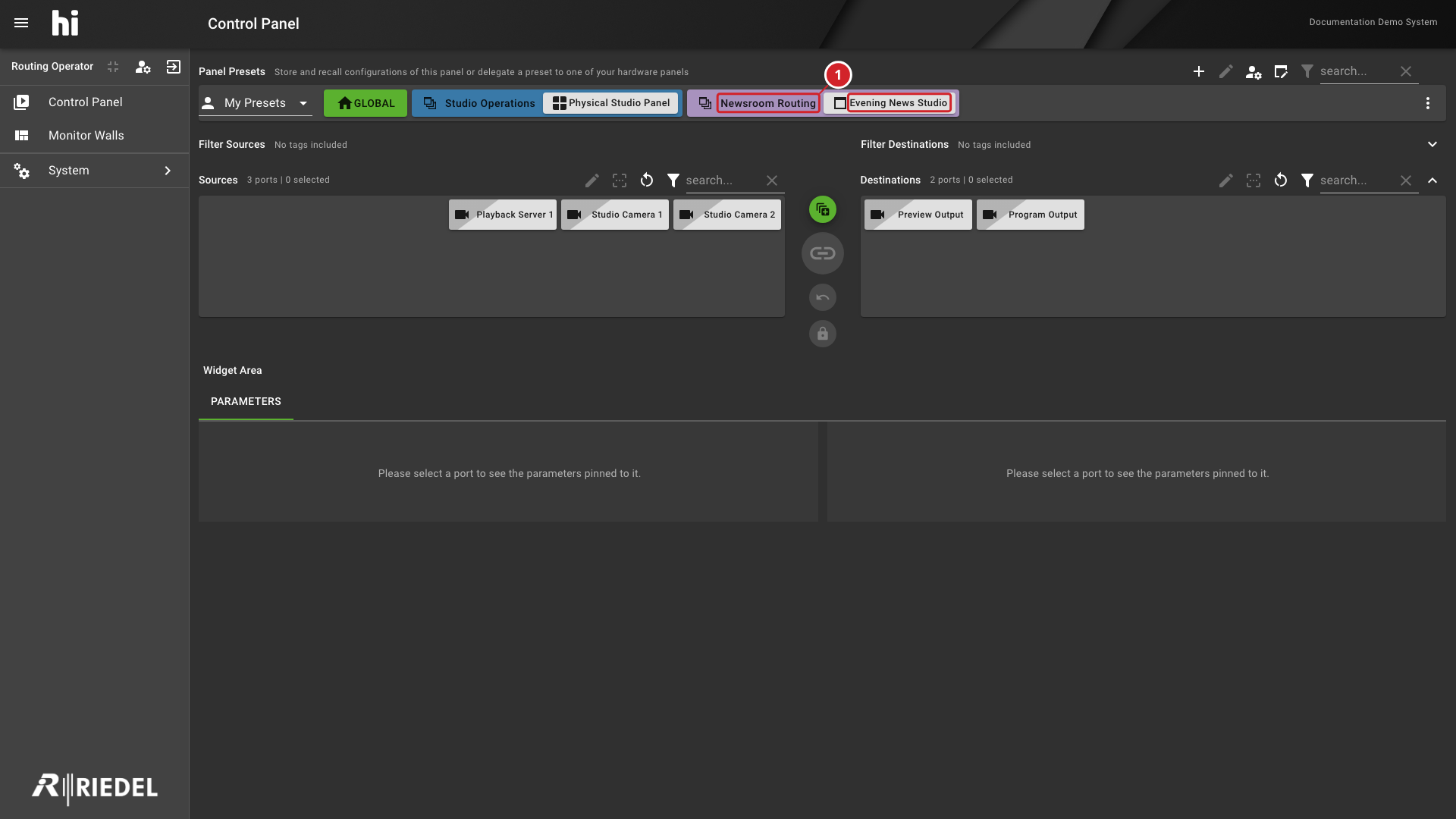This screenshot has height=819, width=1456.
Task: Edit Sources with the pencil icon
Action: tap(592, 180)
